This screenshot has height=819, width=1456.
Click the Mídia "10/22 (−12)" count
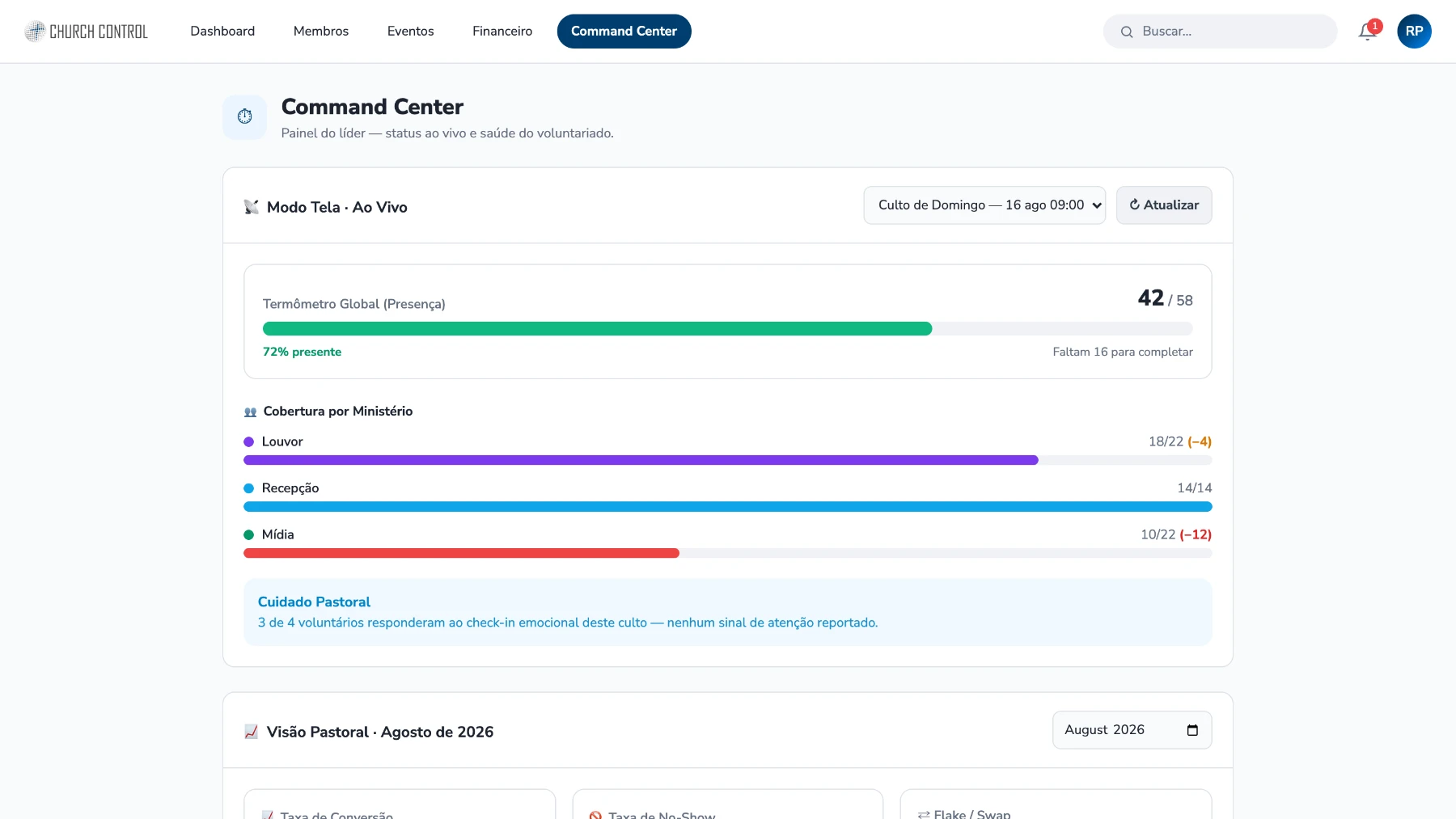[x=1176, y=534]
